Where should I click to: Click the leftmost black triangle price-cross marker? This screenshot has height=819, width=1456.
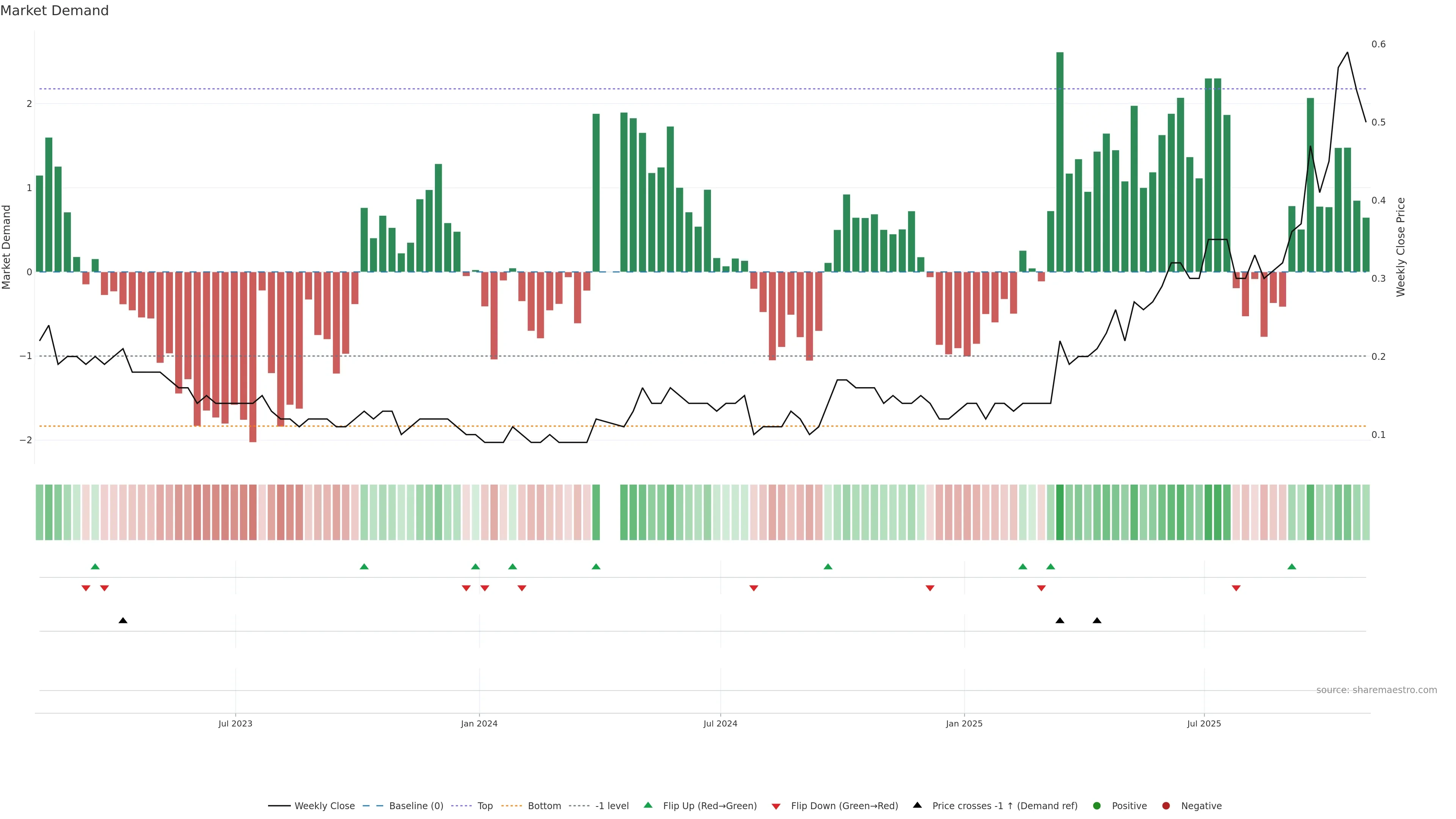click(122, 621)
